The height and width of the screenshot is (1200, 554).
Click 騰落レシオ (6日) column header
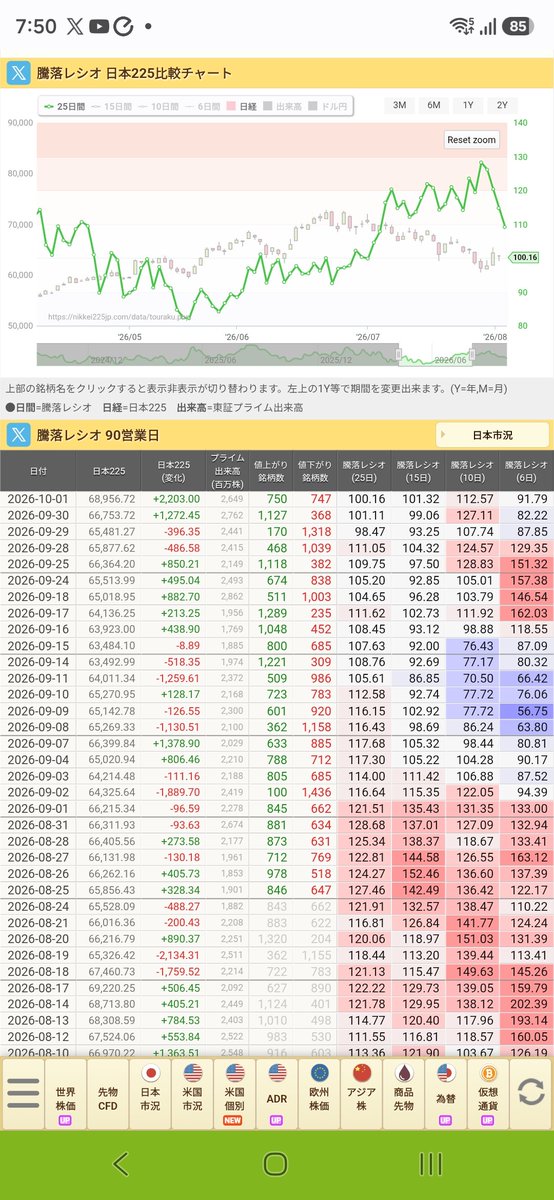[x=525, y=469]
